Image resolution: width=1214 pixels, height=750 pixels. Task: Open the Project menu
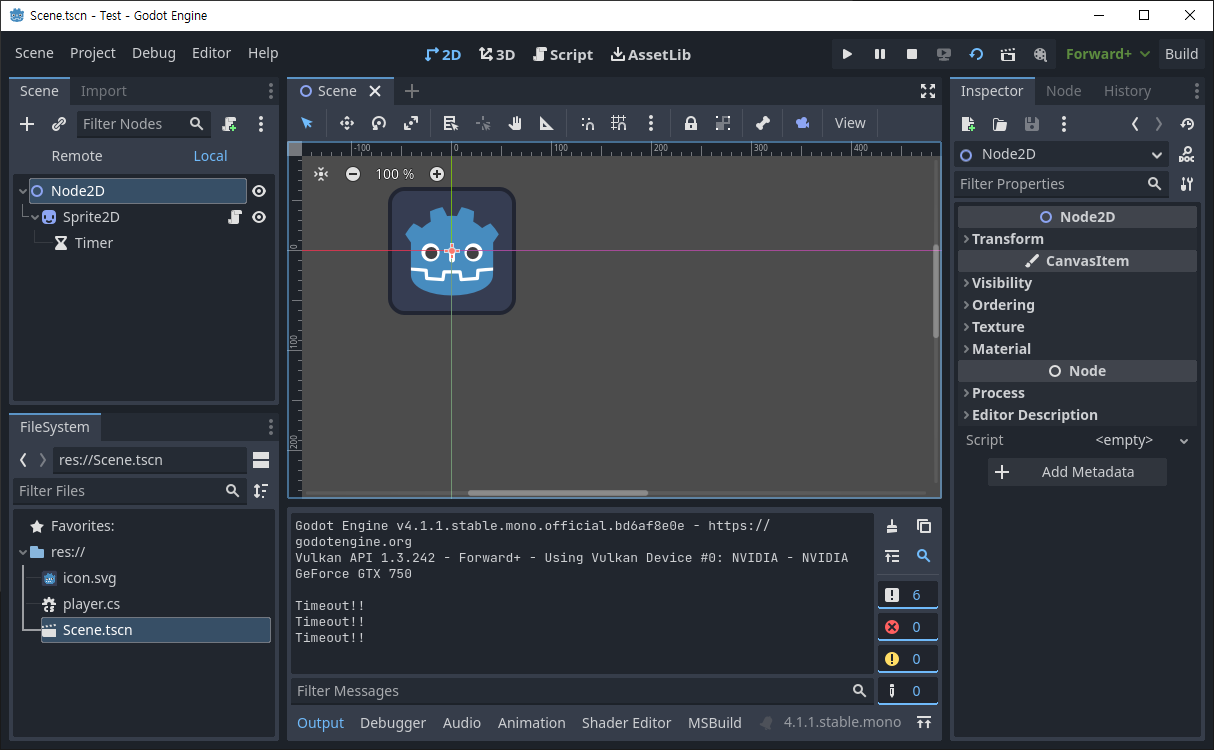[x=93, y=53]
